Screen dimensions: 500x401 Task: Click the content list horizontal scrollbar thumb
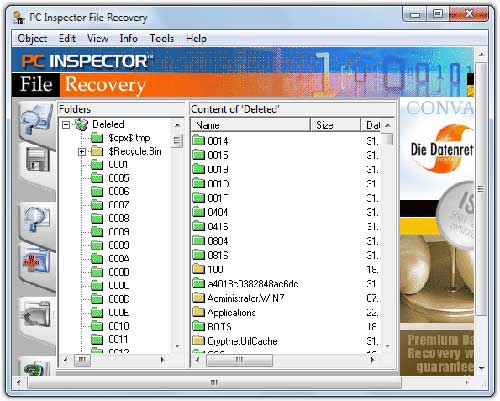click(x=239, y=360)
